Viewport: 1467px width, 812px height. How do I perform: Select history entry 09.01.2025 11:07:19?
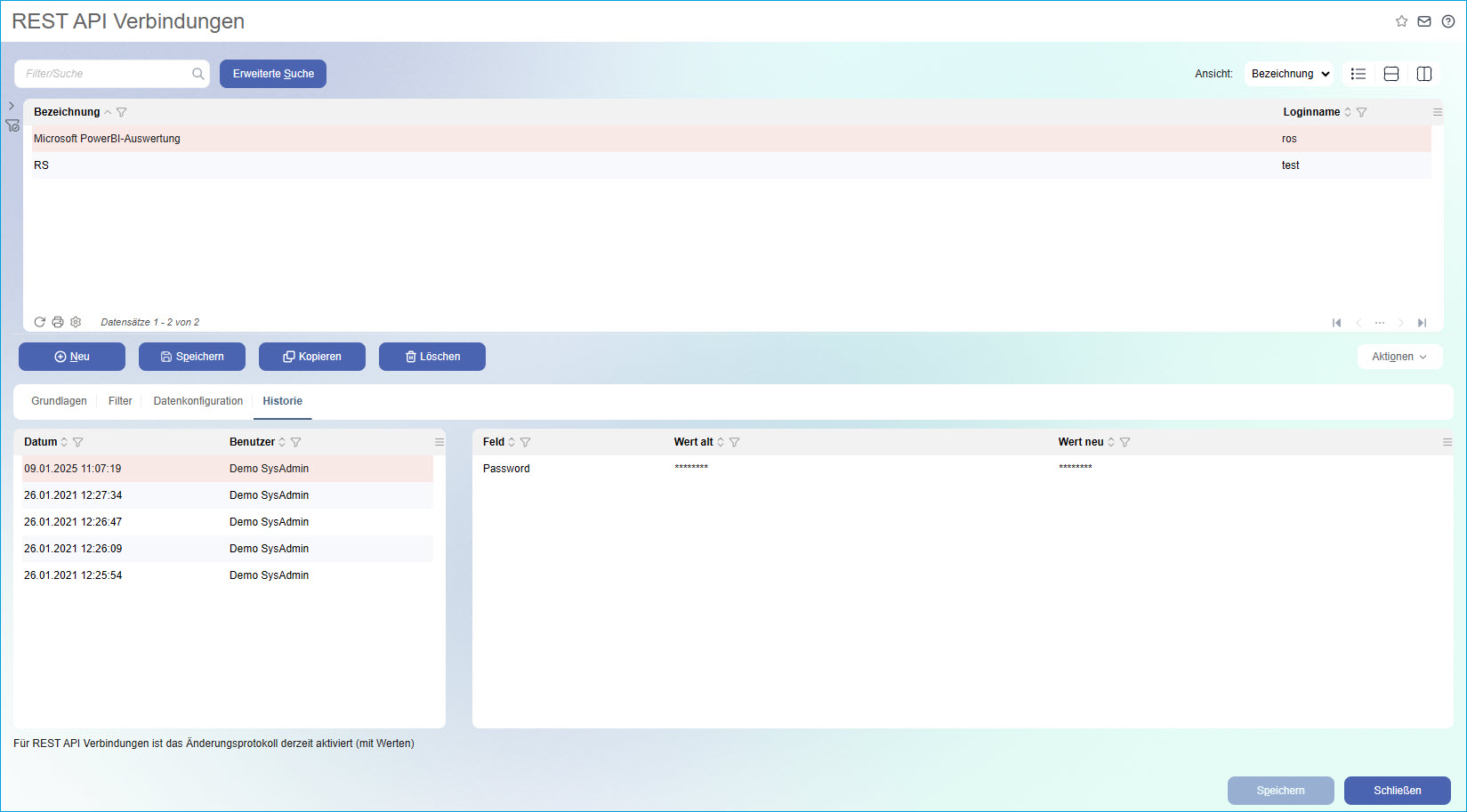(228, 469)
